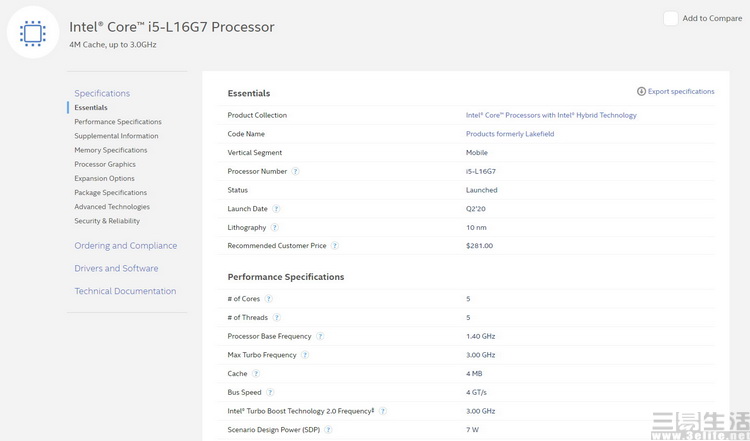Open help icon for Turbo Boost Technology 2.0
The image size is (750, 441).
[x=383, y=411]
